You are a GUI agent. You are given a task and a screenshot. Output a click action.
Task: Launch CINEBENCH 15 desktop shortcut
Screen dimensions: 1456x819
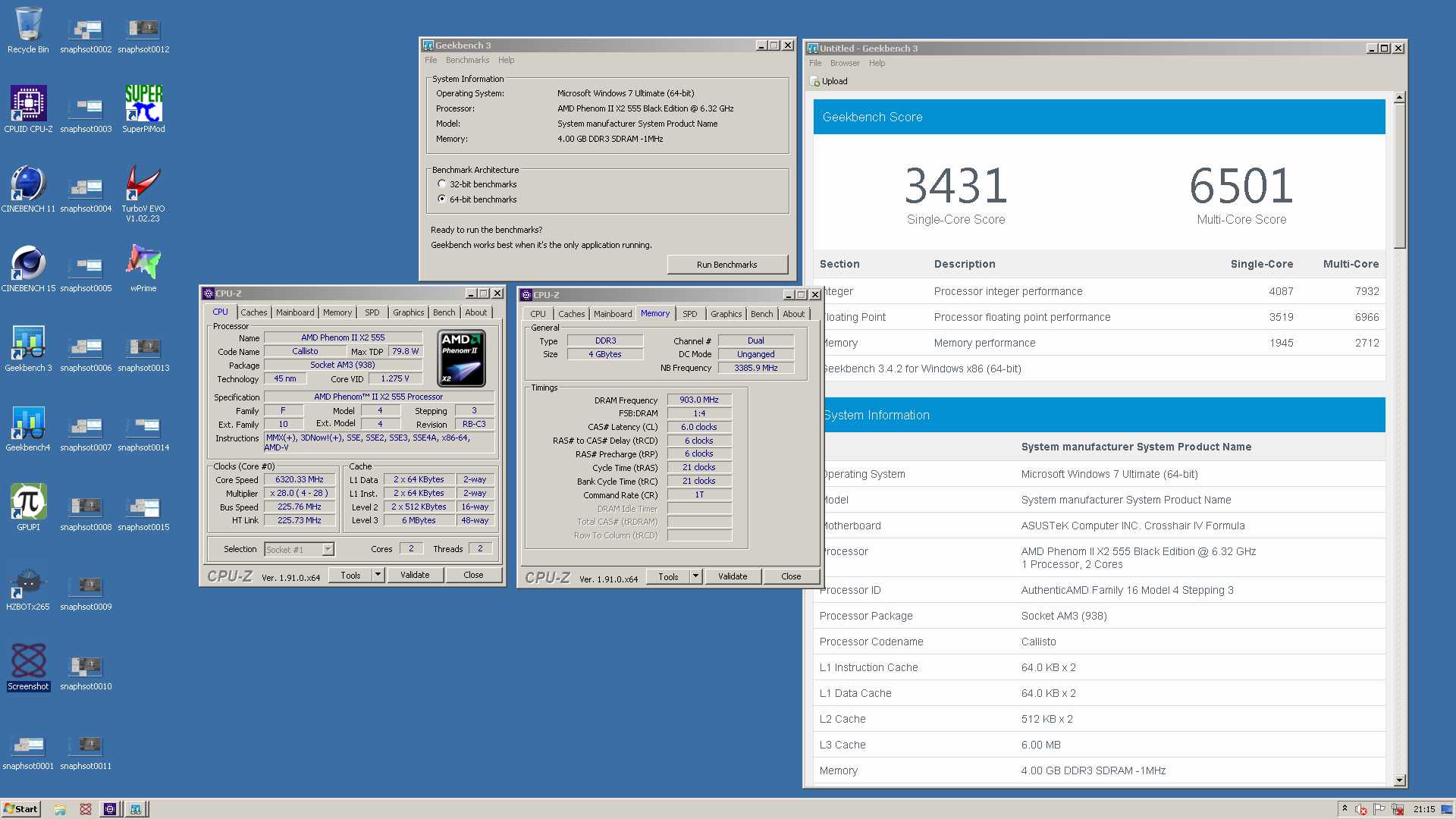click(28, 269)
